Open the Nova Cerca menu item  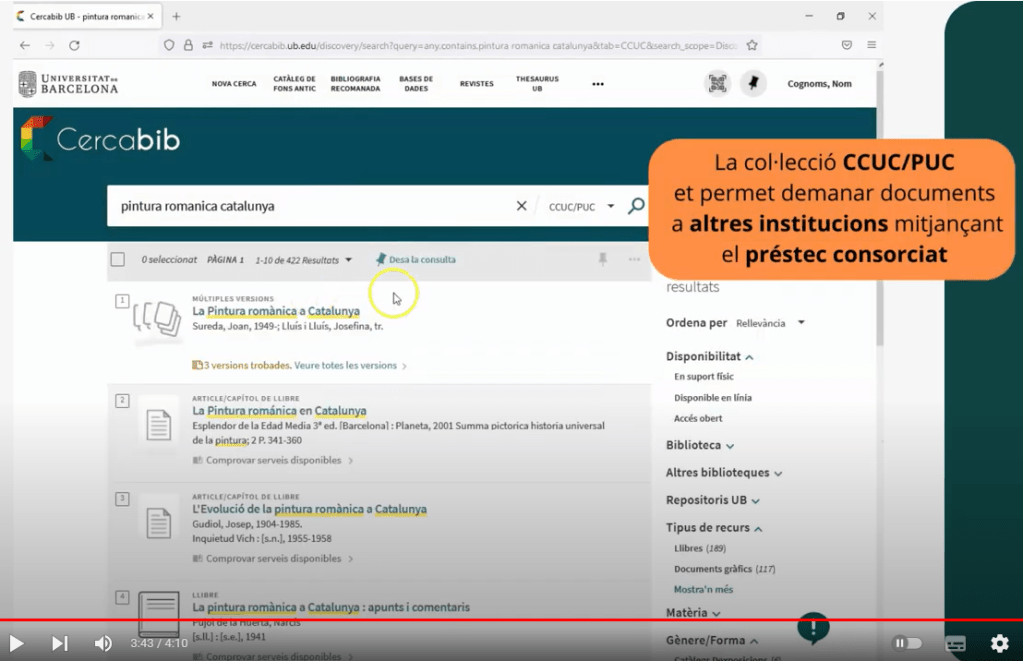pyautogui.click(x=234, y=84)
